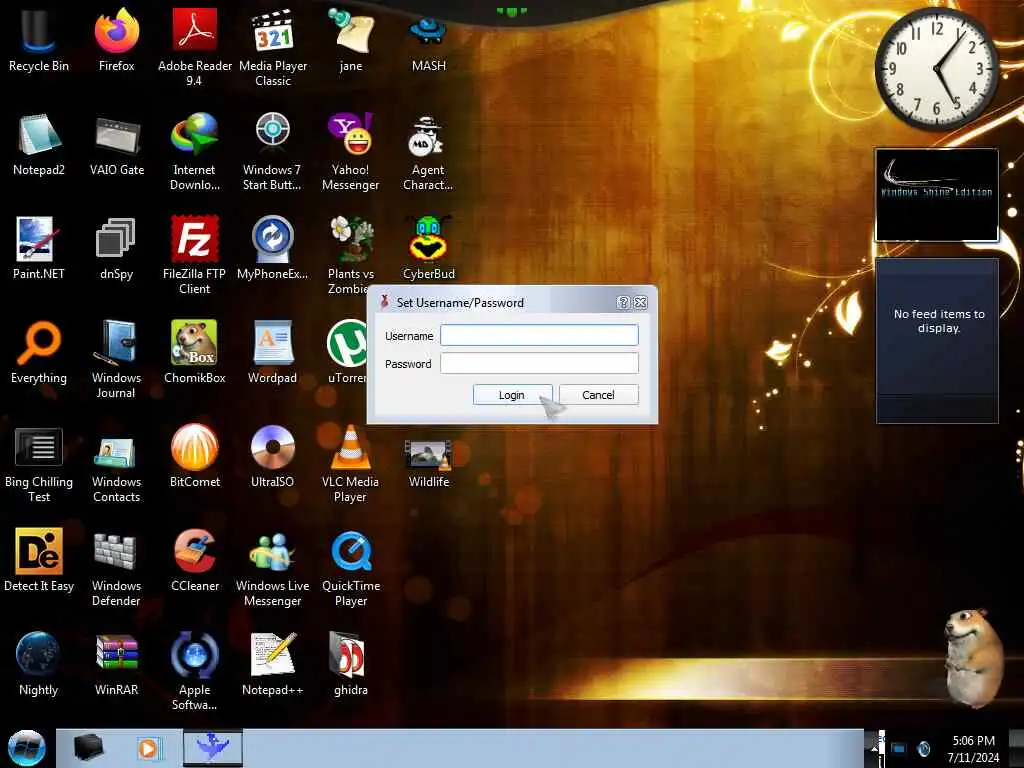Select the ghidra icon
Viewport: 1024px width, 768px height.
click(351, 664)
